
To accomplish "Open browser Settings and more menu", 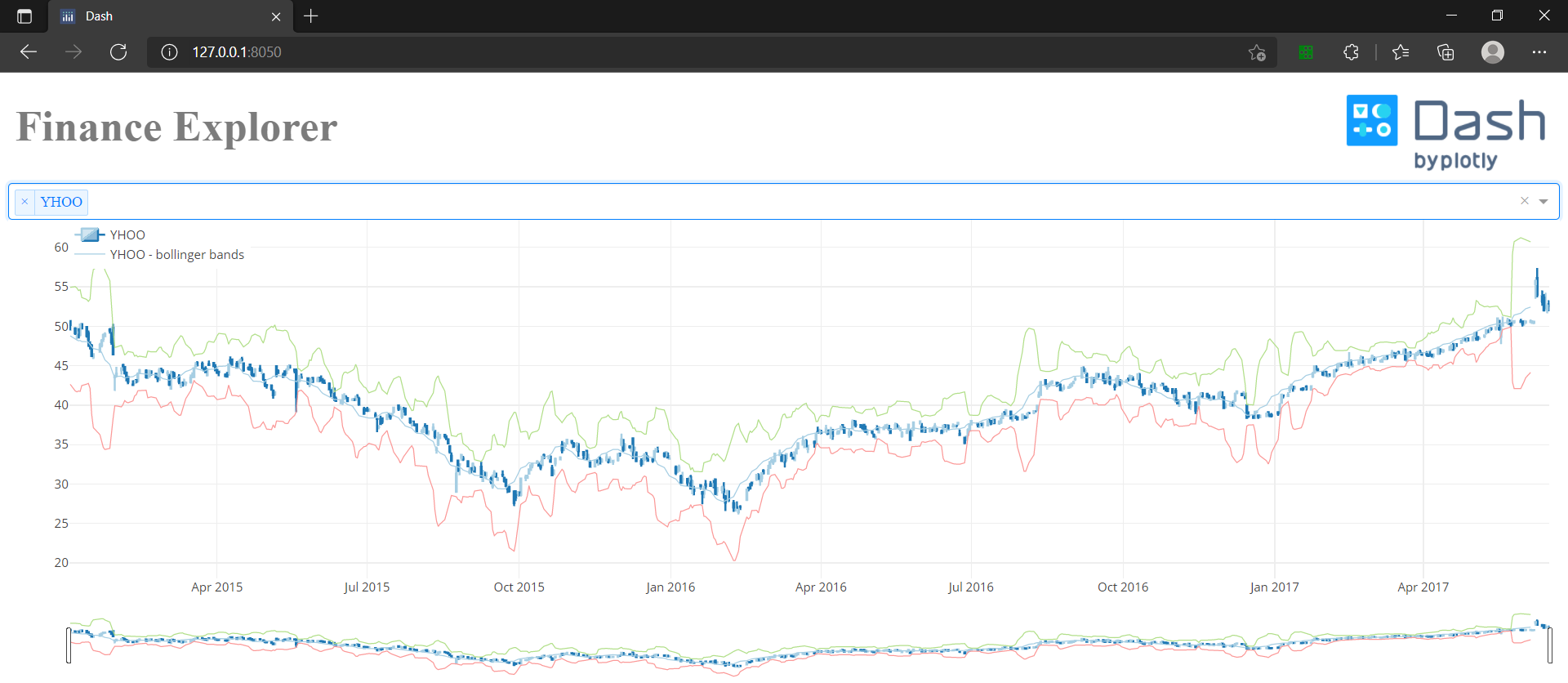I will 1539,52.
